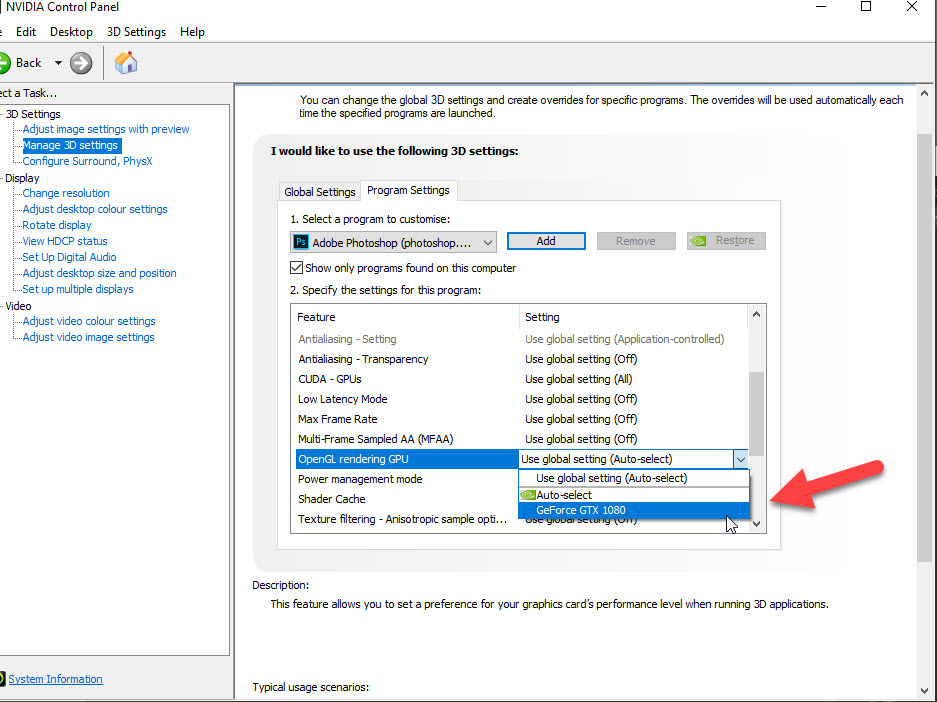Click the settings list scroll-down arrow
This screenshot has height=702, width=937.
(x=757, y=523)
